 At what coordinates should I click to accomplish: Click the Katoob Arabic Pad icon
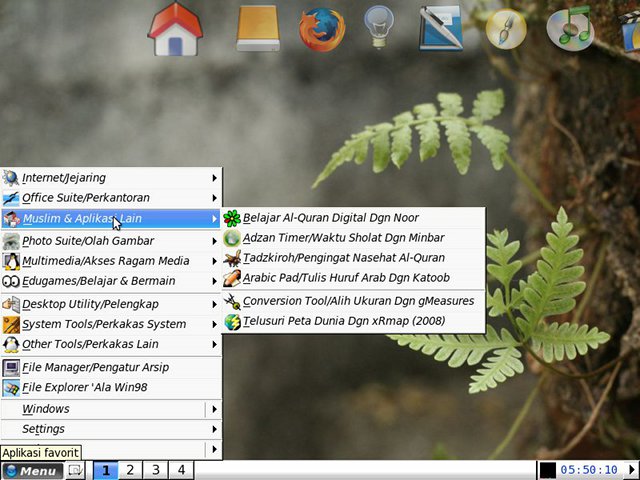232,278
